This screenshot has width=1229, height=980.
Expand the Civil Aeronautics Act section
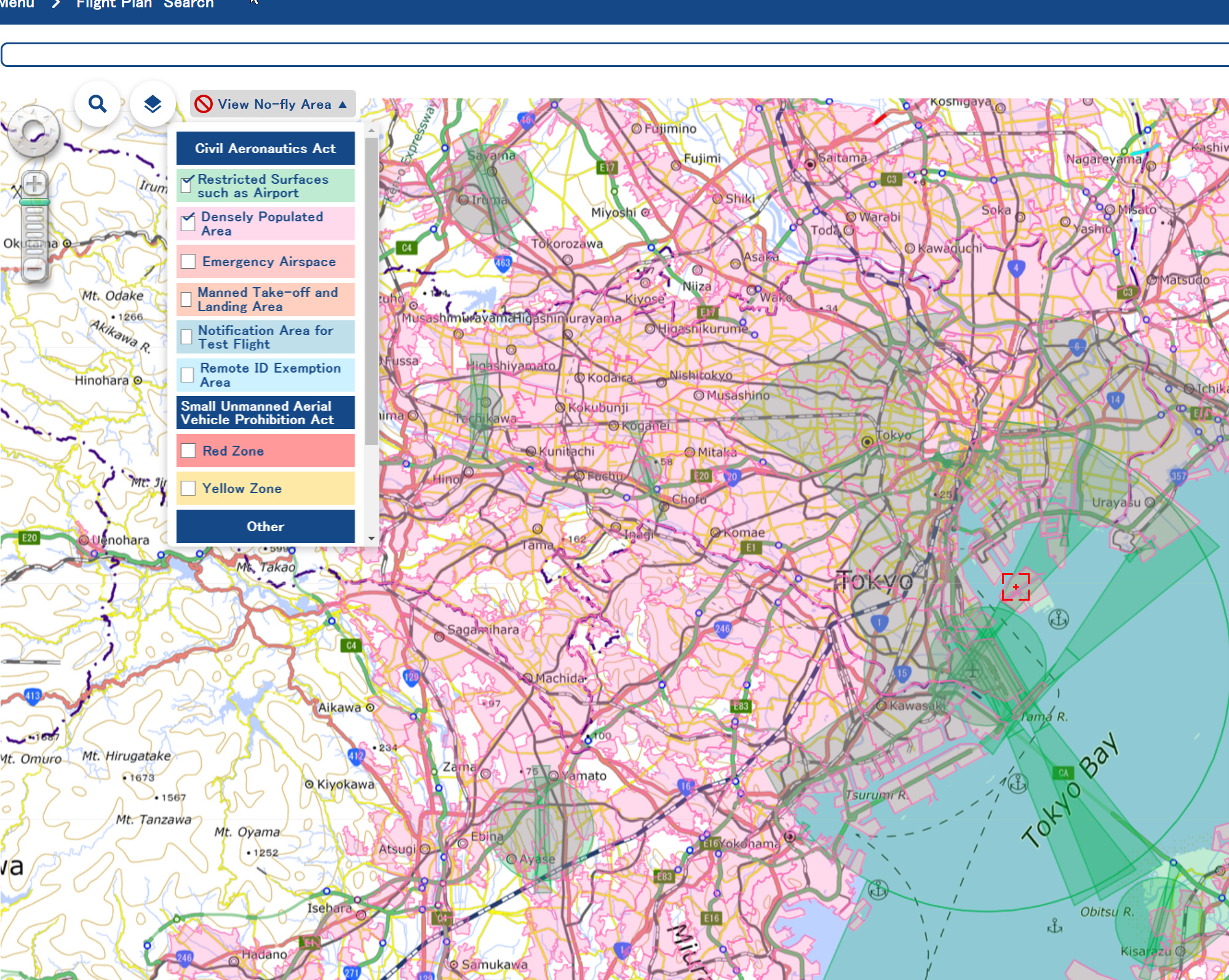tap(265, 148)
